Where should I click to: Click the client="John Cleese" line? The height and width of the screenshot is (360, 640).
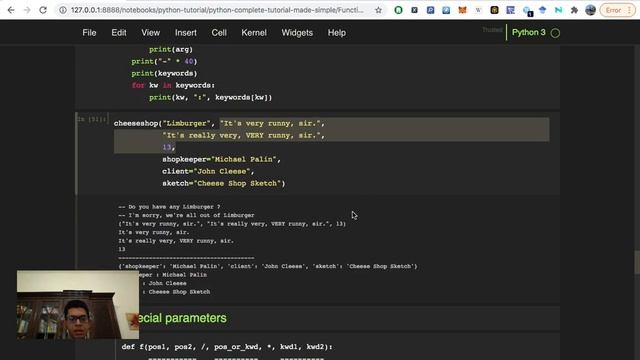[x=208, y=171]
